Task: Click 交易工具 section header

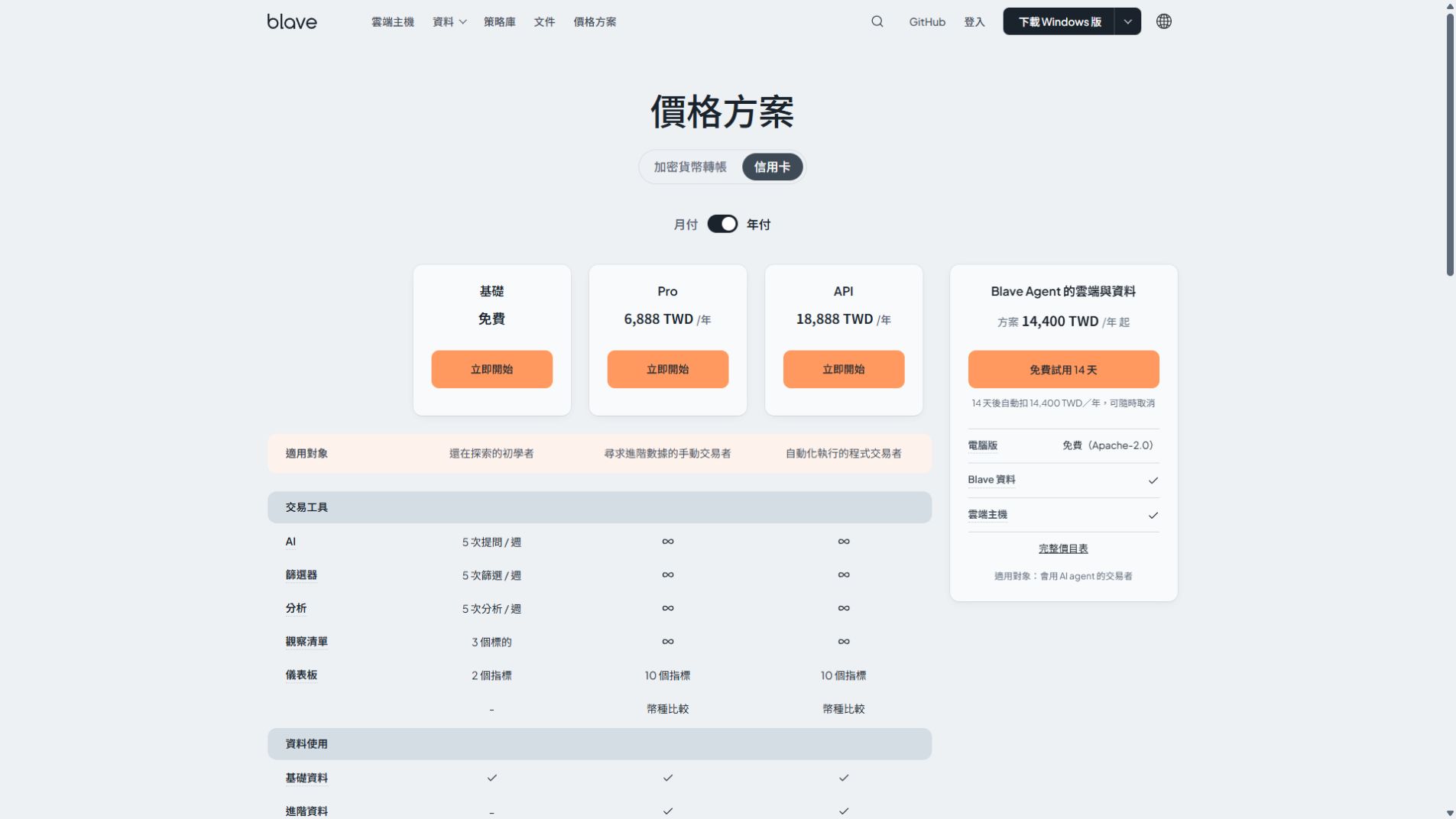Action: point(599,507)
